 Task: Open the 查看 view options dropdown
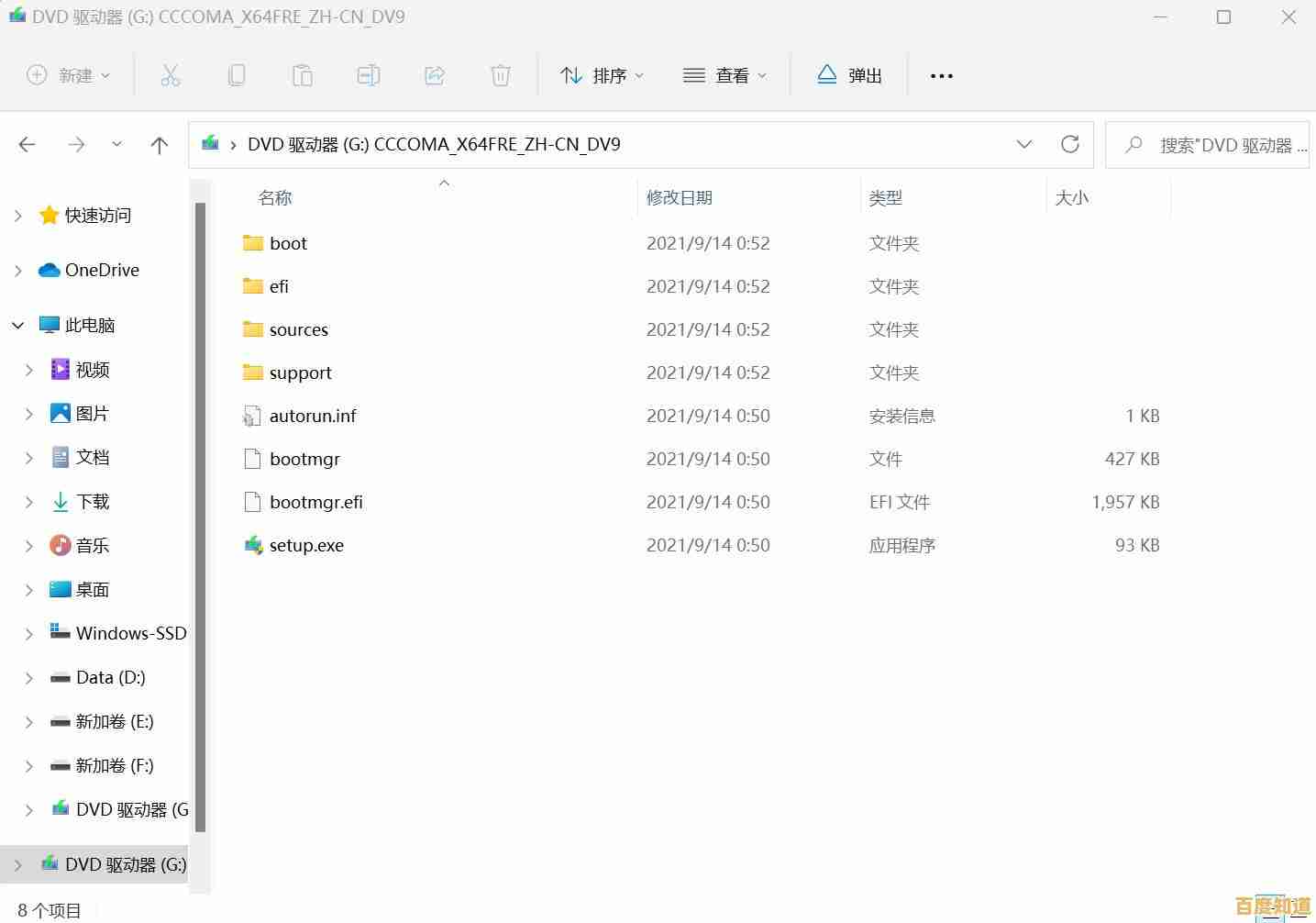click(x=724, y=75)
